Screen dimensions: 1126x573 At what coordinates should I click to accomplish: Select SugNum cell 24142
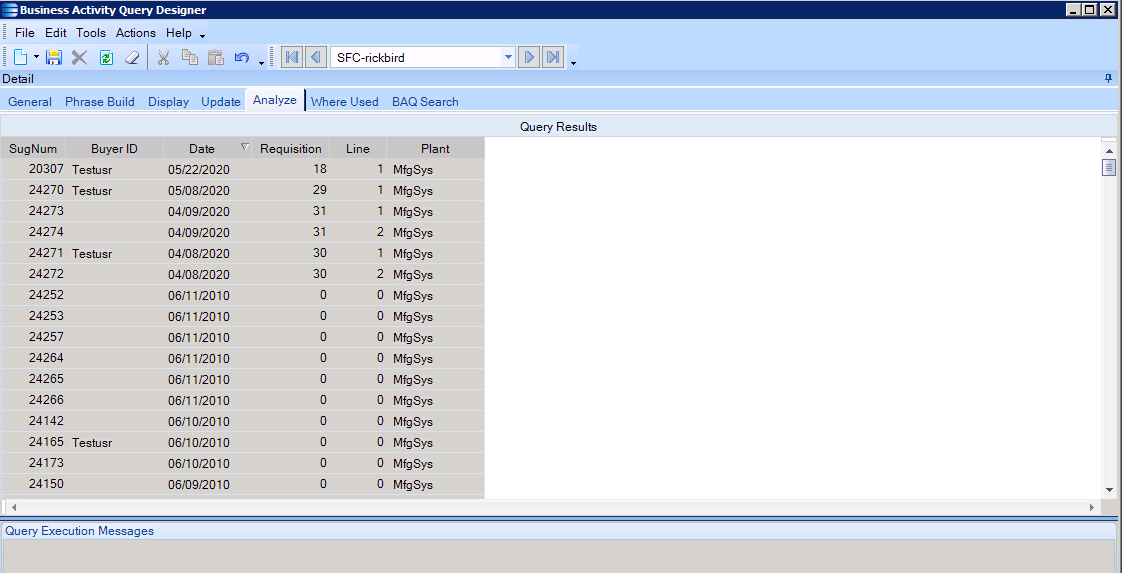(34, 421)
